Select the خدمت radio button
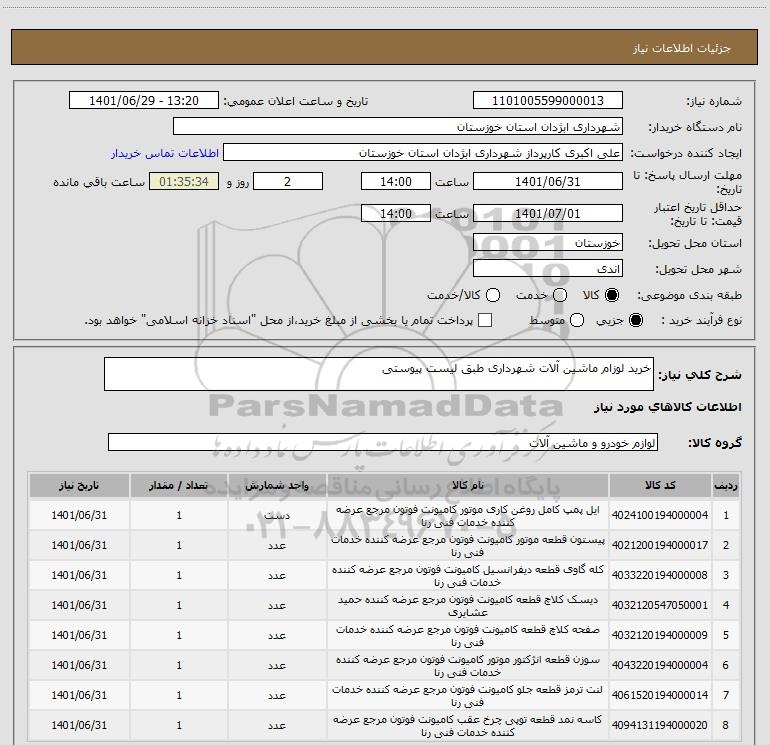The image size is (770, 745). tap(560, 295)
